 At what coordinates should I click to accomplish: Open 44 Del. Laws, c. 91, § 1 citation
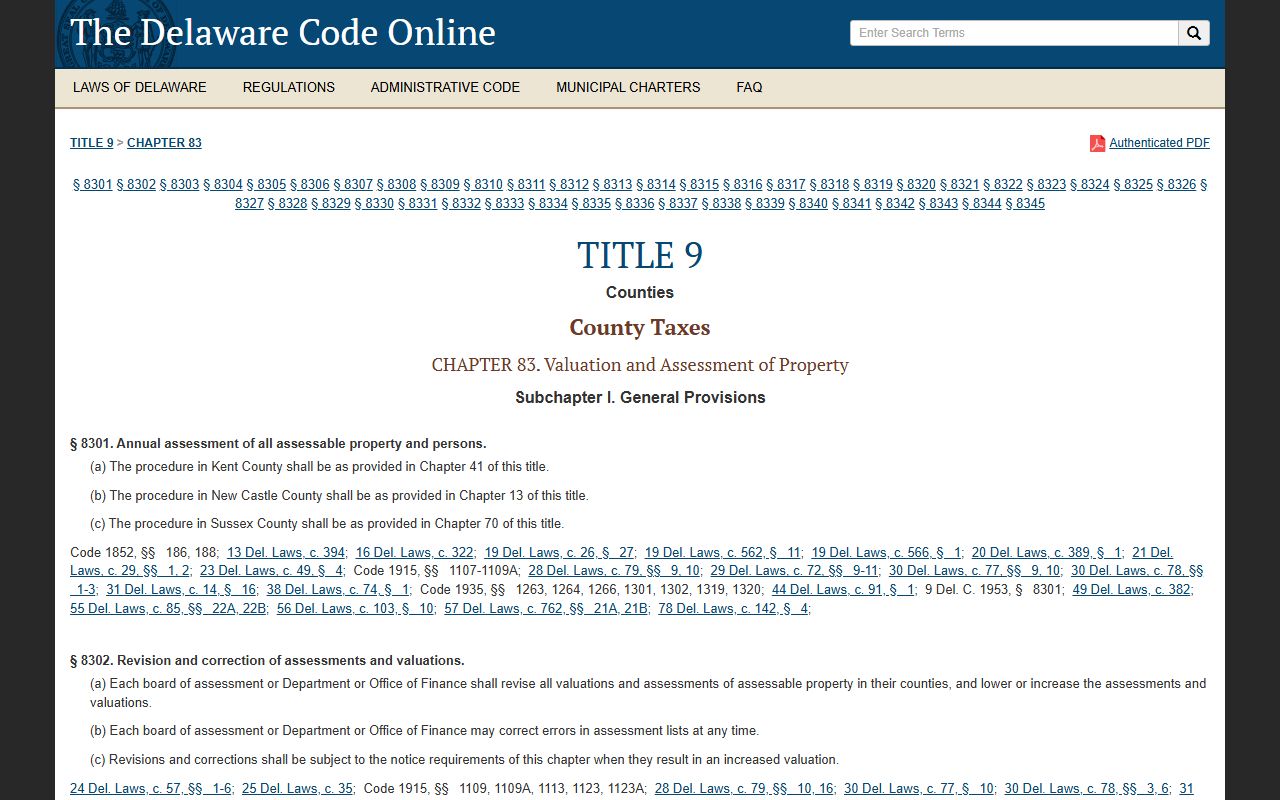(x=843, y=590)
